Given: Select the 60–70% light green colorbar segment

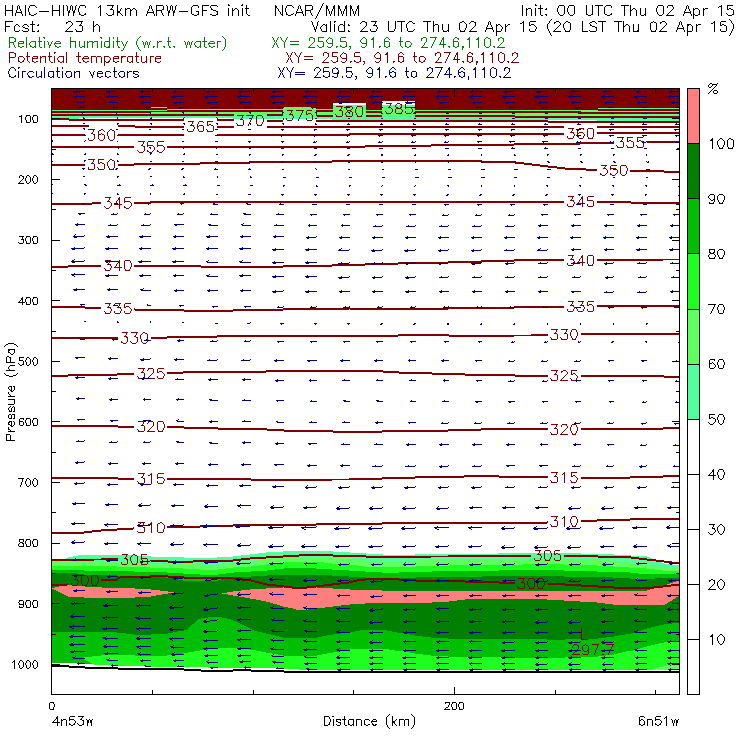Looking at the screenshot, I should tap(693, 336).
